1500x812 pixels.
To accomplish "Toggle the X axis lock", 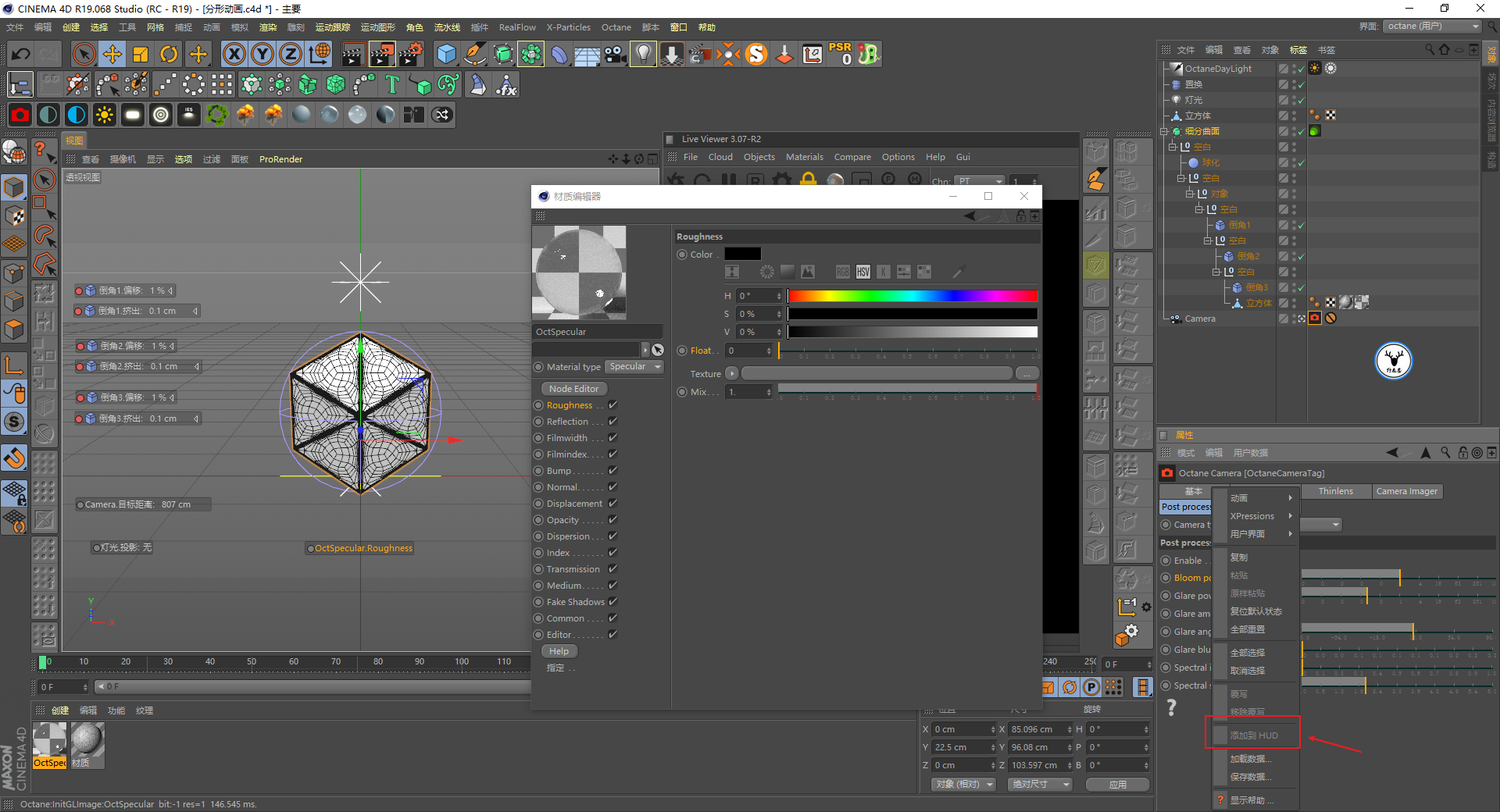I will [x=234, y=54].
